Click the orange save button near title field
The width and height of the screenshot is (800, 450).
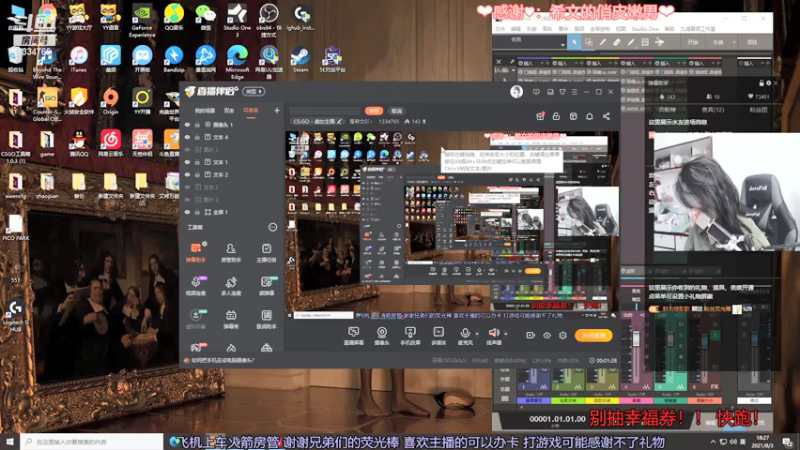pyautogui.click(x=374, y=111)
